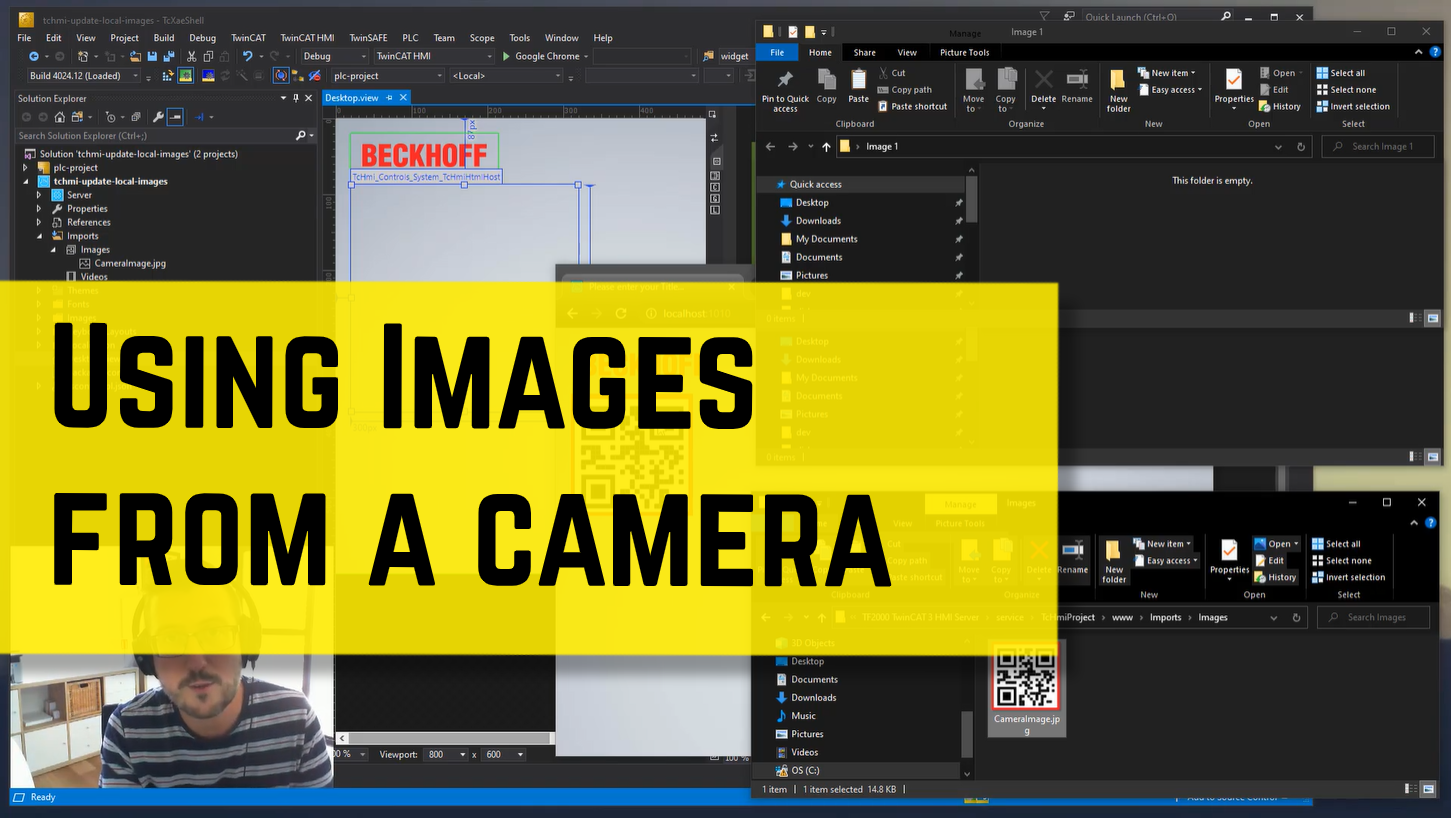This screenshot has height=818, width=1451.
Task: Open the Scope menu
Action: tap(482, 38)
